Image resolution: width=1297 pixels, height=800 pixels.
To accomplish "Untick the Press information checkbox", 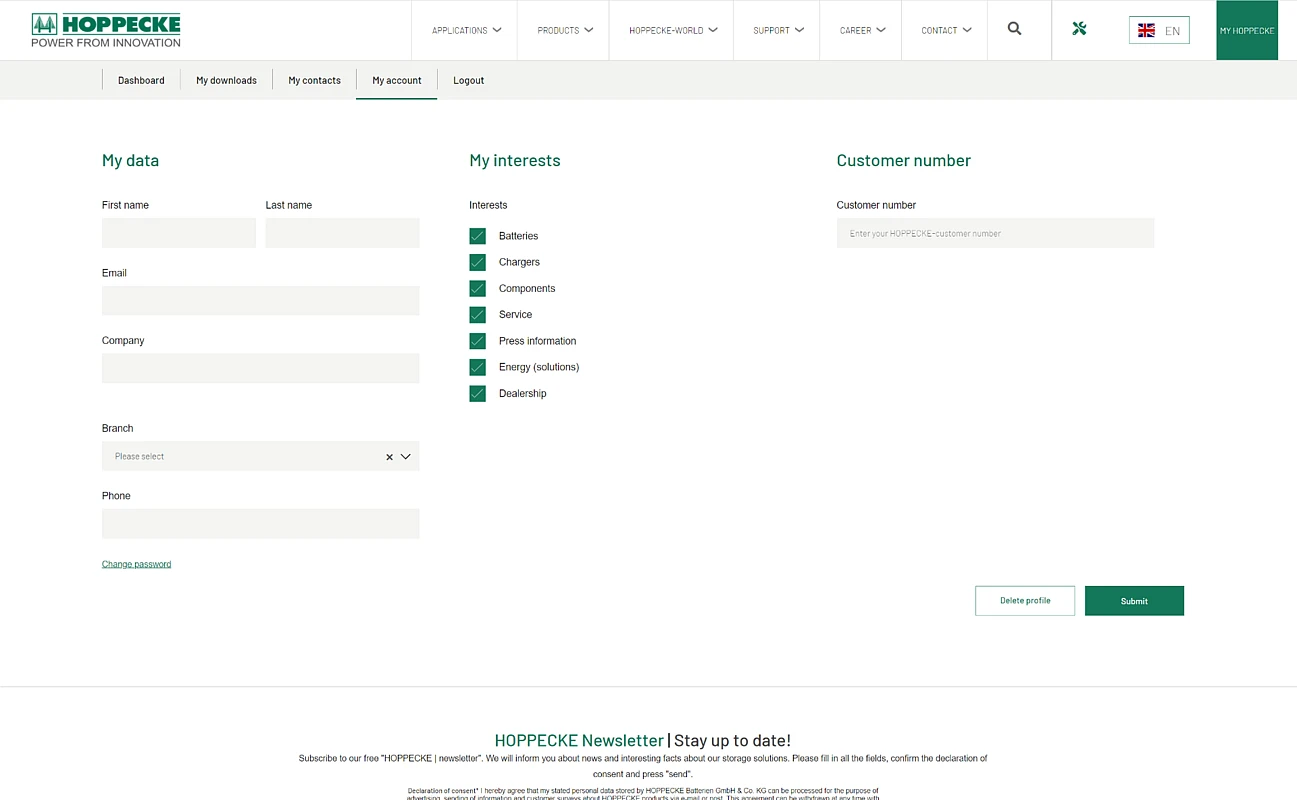I will click(477, 341).
